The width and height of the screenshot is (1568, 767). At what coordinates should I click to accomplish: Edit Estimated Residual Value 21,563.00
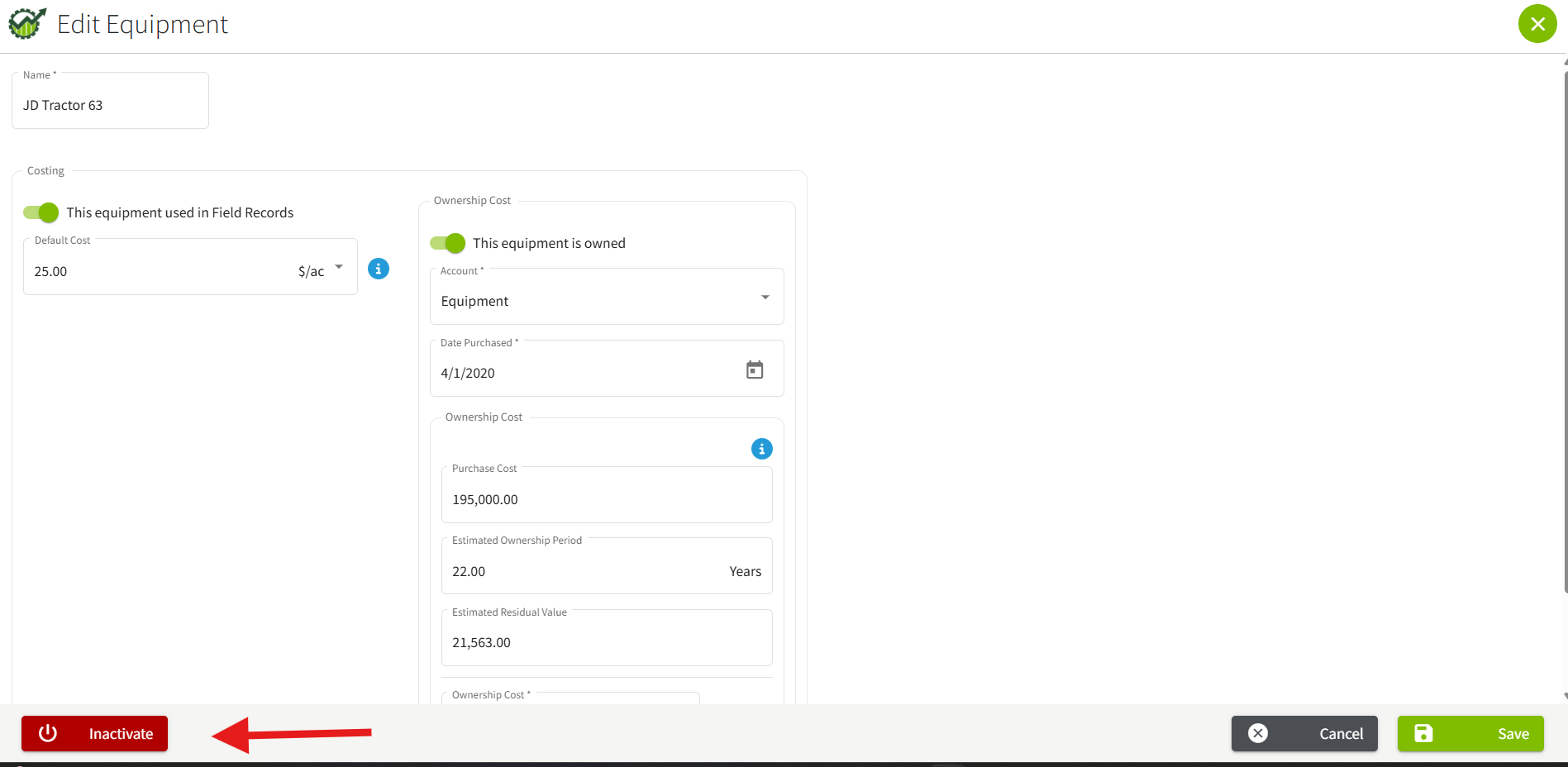coord(607,638)
